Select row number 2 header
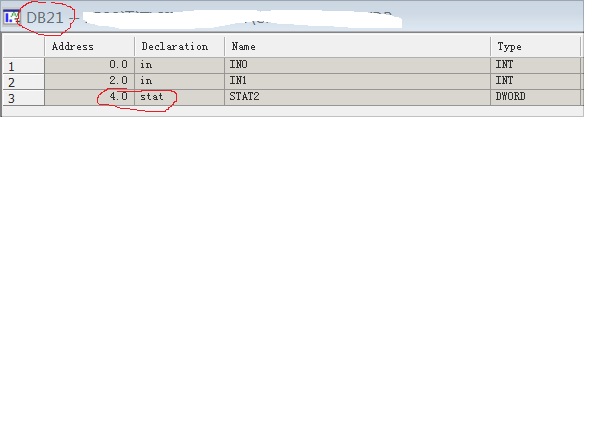The image size is (599, 435). click(x=23, y=82)
